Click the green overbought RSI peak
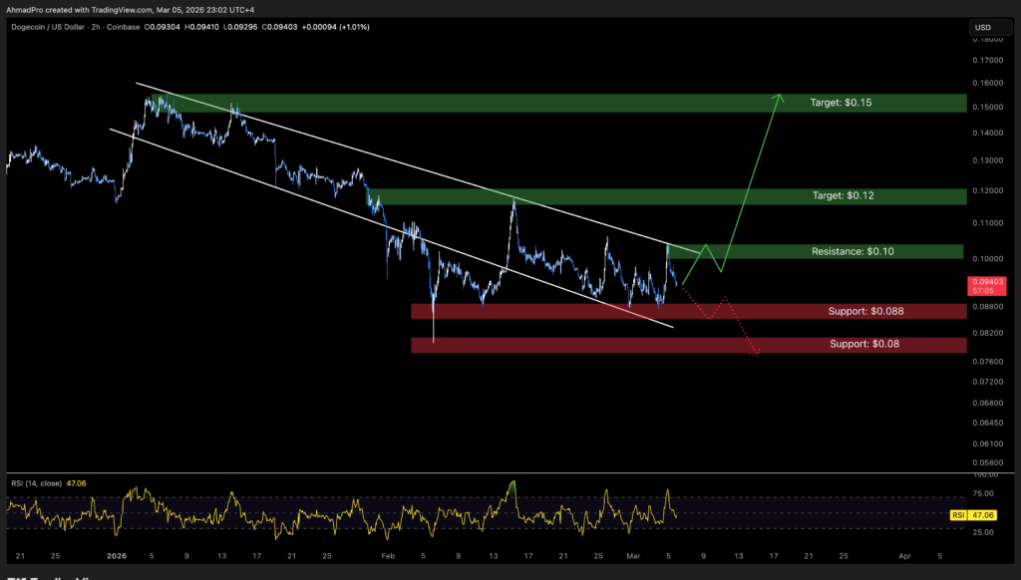Viewport: 1021px width, 580px height. [x=513, y=487]
